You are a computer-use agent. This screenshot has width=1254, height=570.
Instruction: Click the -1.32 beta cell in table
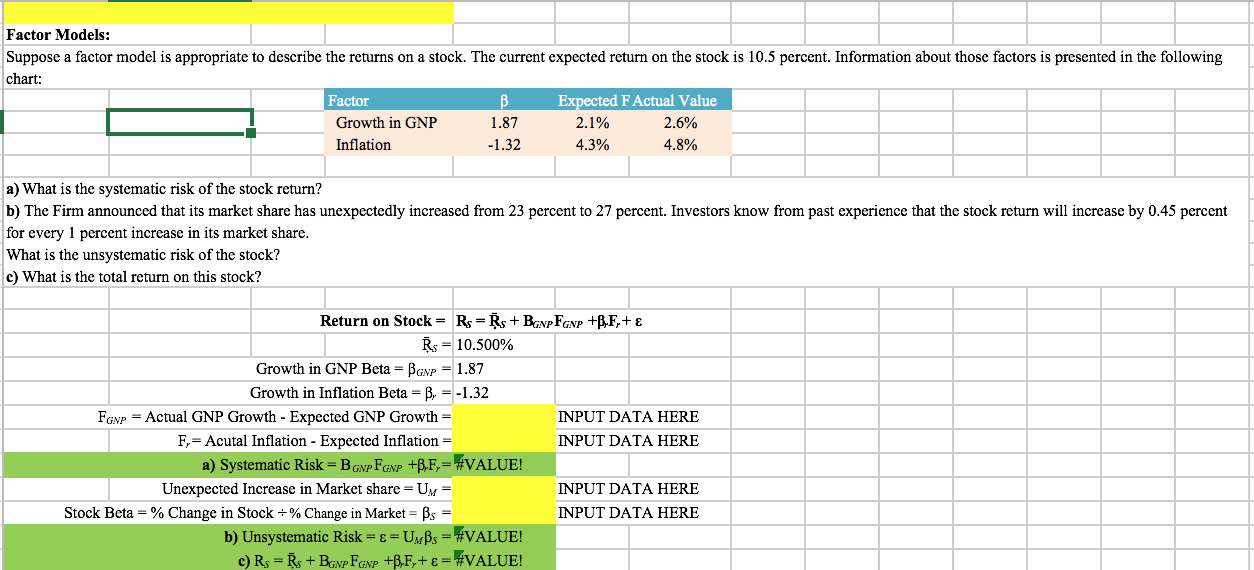505,144
